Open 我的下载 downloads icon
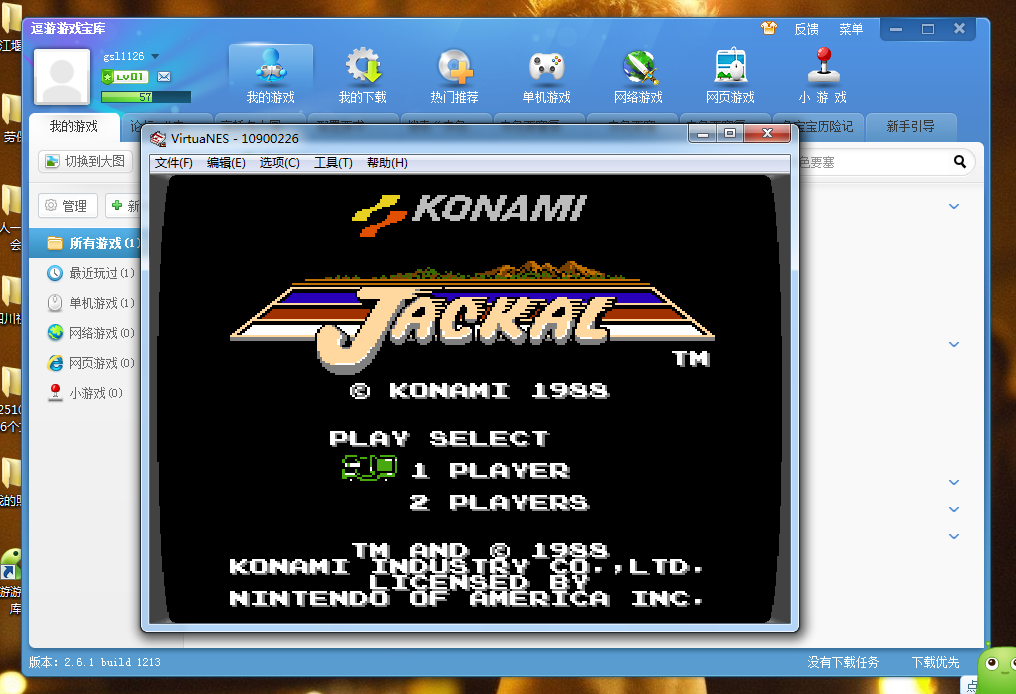Viewport: 1016px width, 694px height. coord(362,76)
